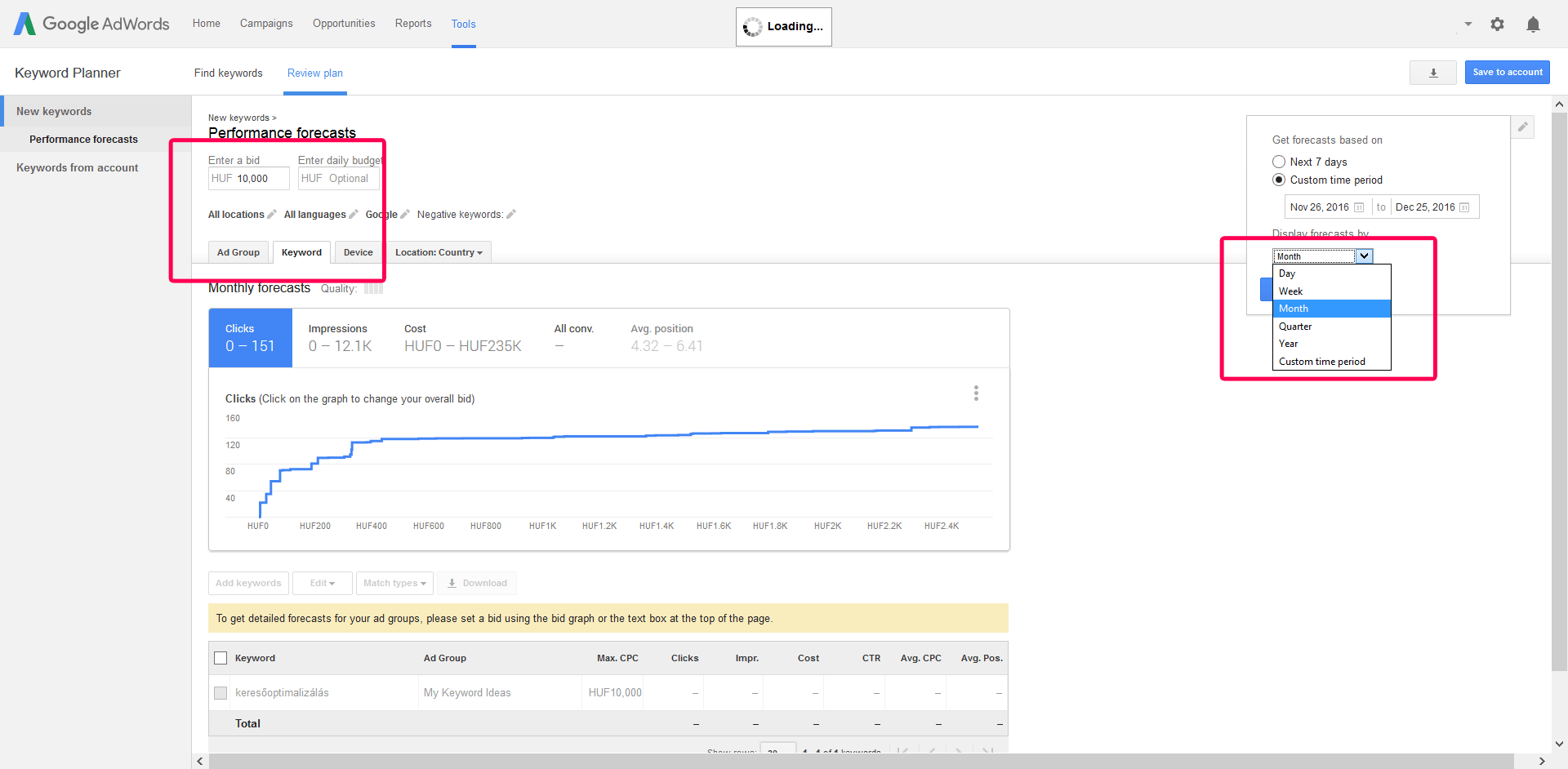Tick the select-all Keyword header checkbox

pos(220,658)
